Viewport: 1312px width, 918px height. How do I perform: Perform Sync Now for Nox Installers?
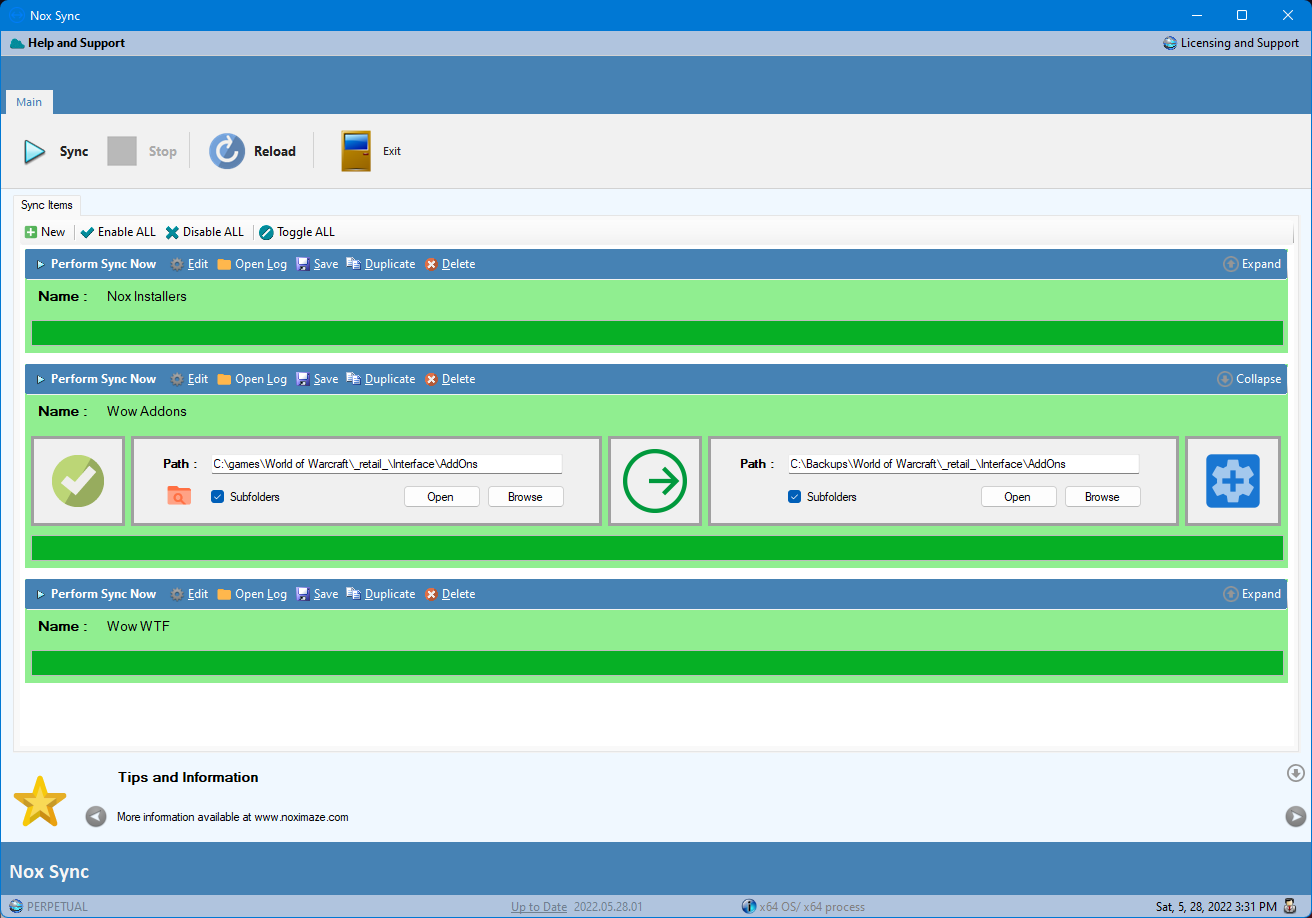tap(96, 264)
